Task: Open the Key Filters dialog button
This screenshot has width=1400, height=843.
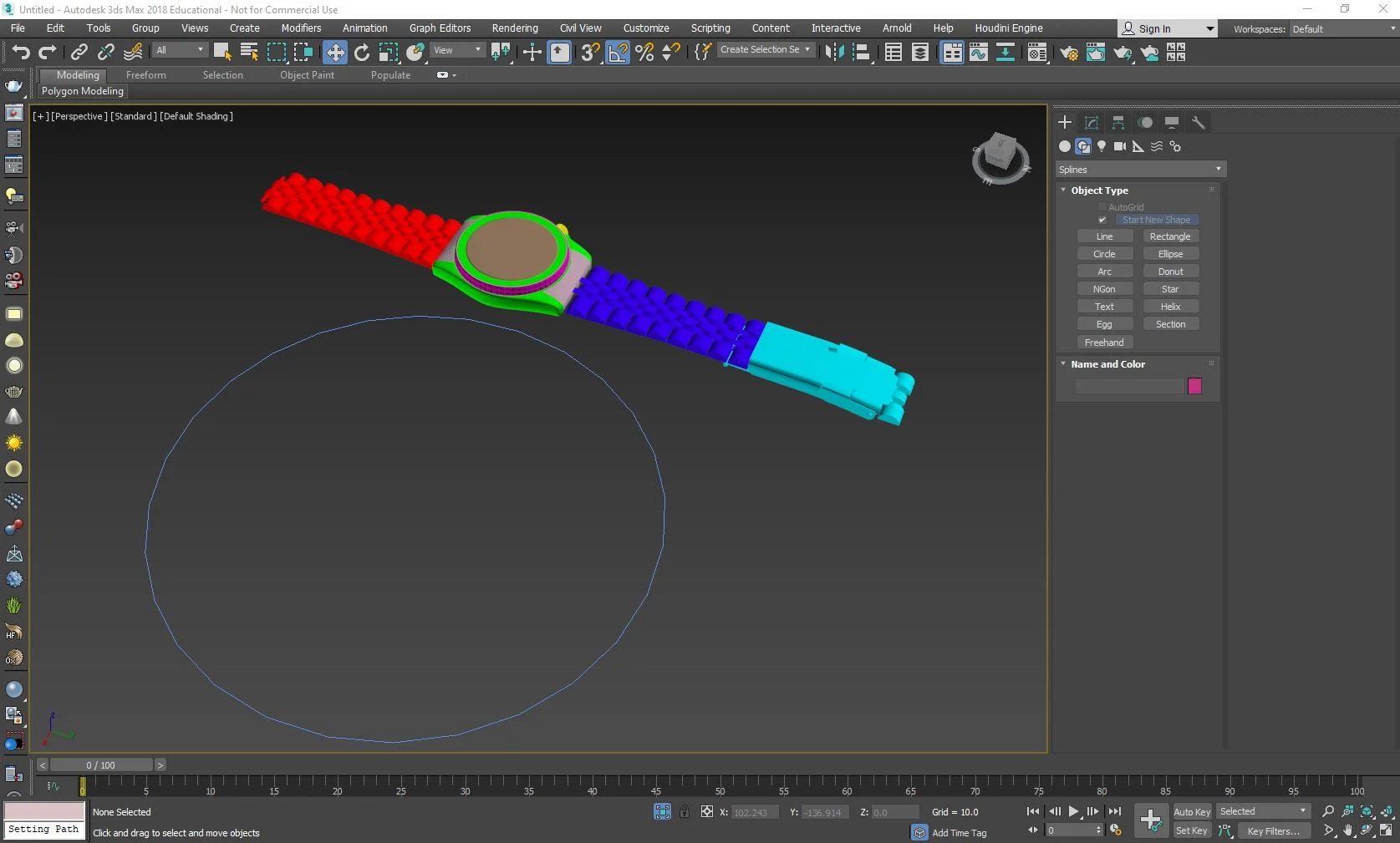Action: coord(1273,830)
